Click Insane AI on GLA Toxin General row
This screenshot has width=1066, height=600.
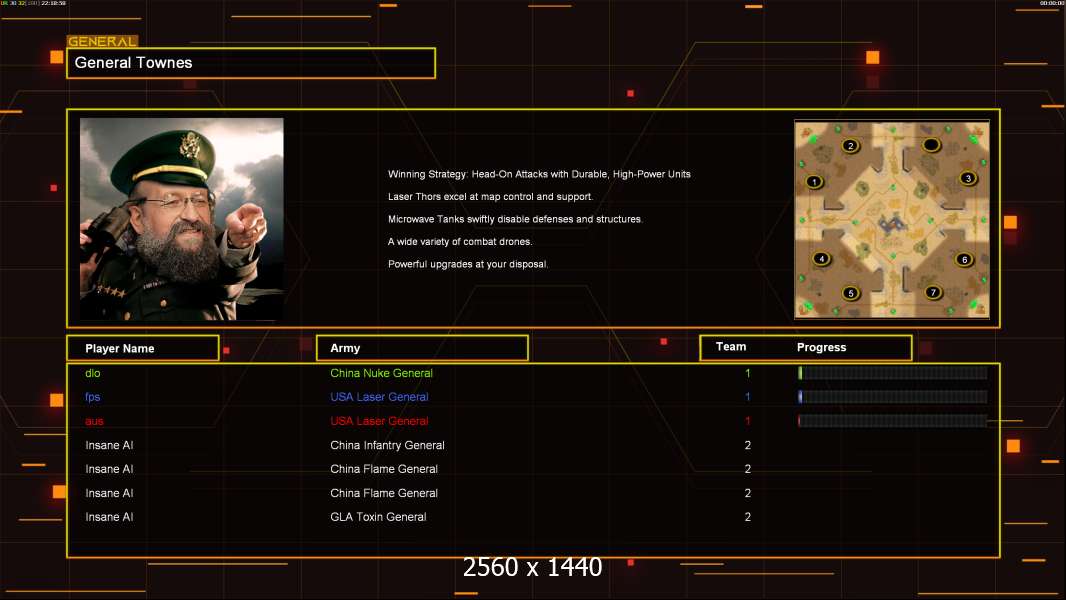click(x=109, y=517)
